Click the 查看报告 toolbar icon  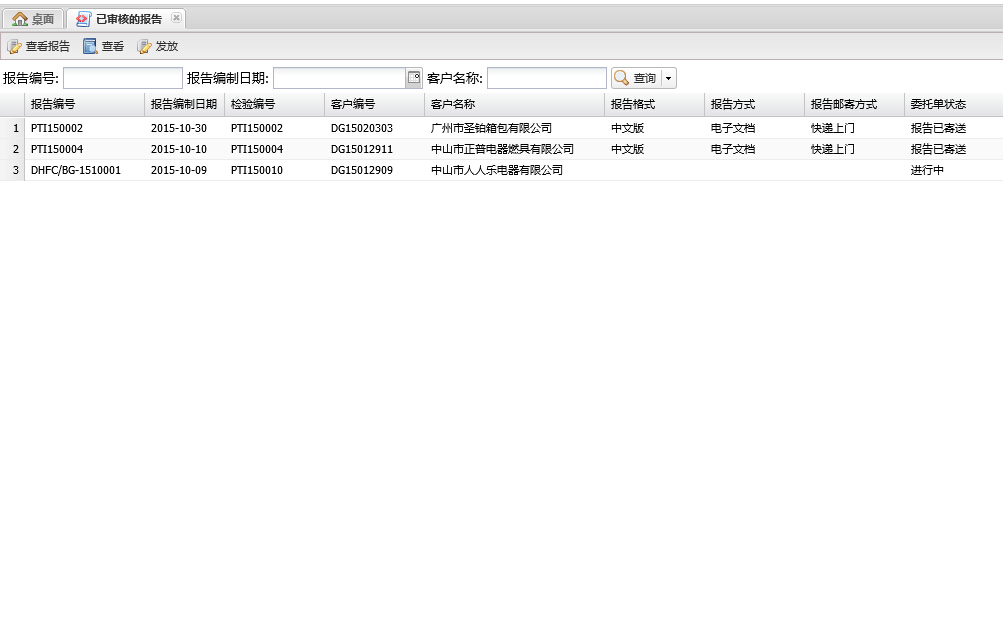[x=14, y=46]
